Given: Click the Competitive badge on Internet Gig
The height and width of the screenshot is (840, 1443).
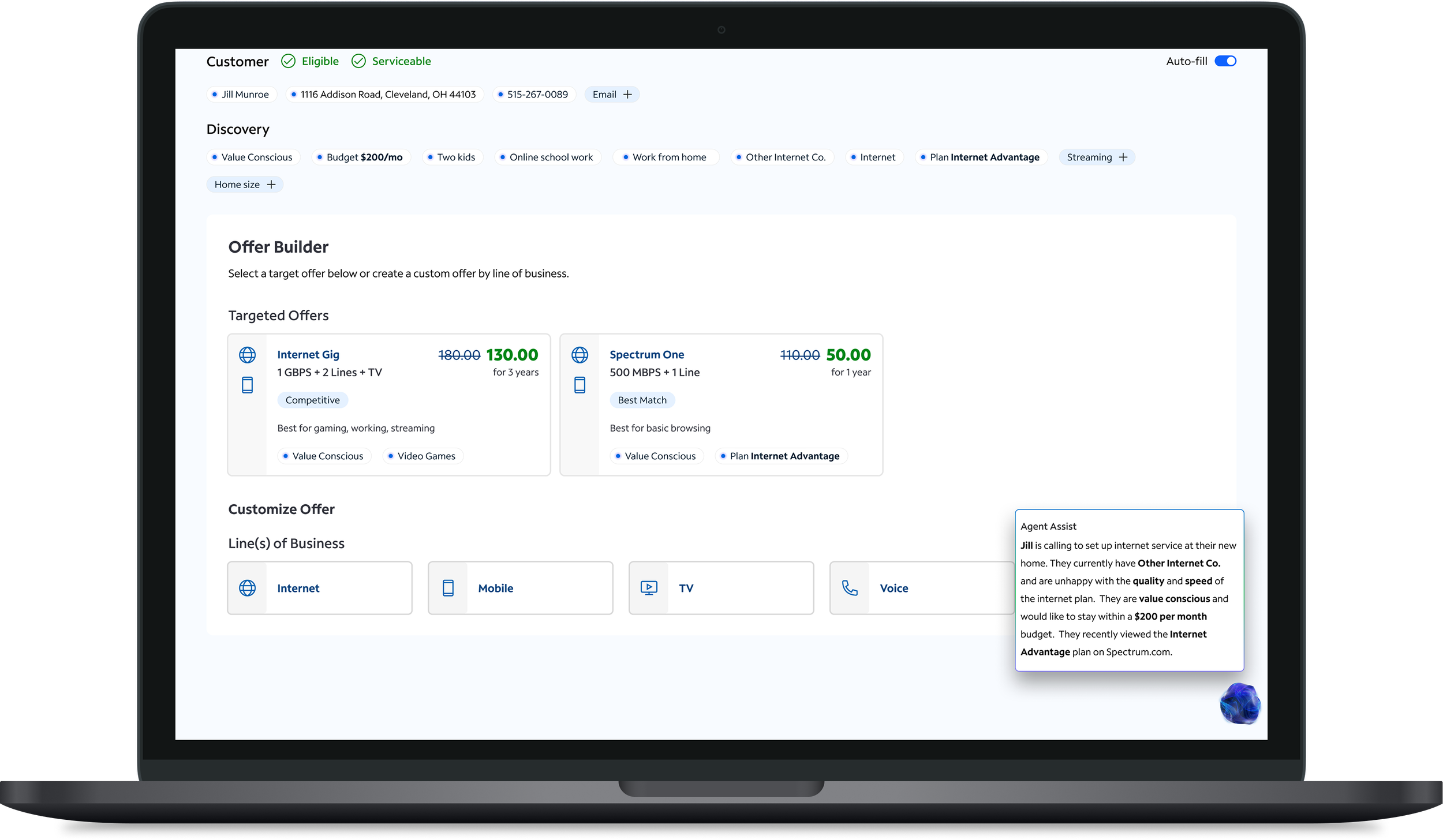Looking at the screenshot, I should (x=312, y=400).
